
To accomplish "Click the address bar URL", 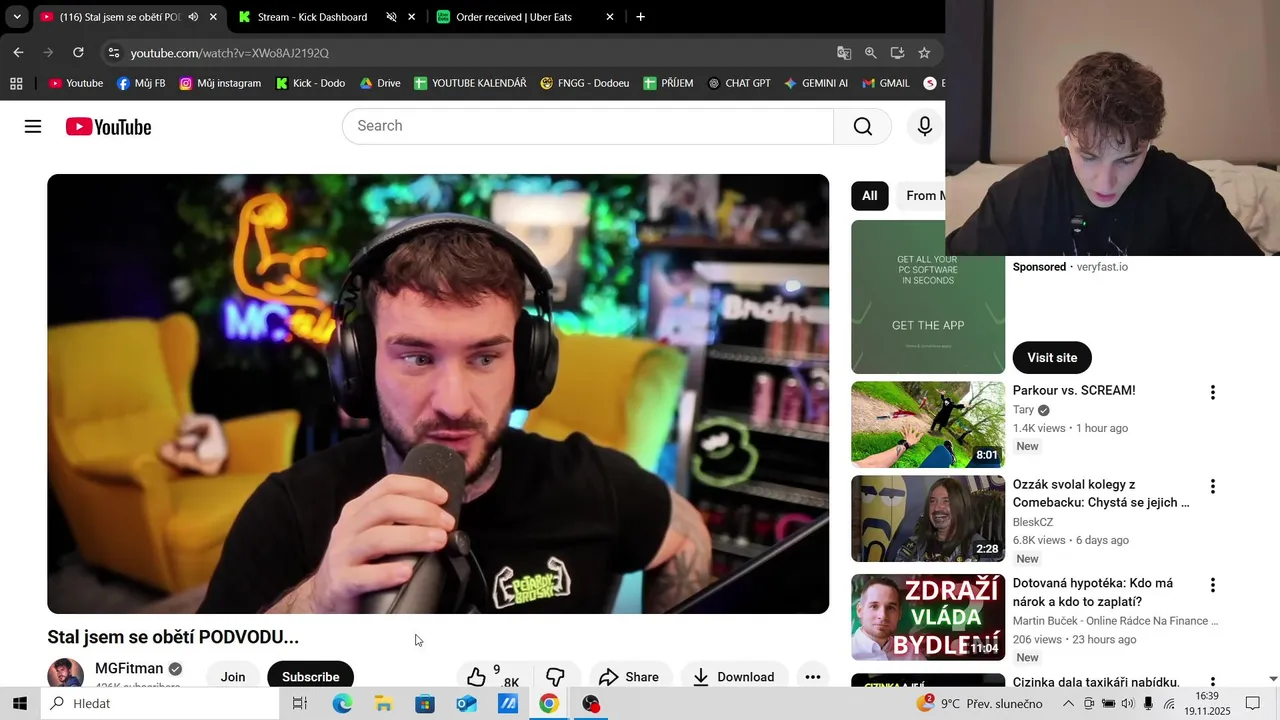I will coord(230,53).
